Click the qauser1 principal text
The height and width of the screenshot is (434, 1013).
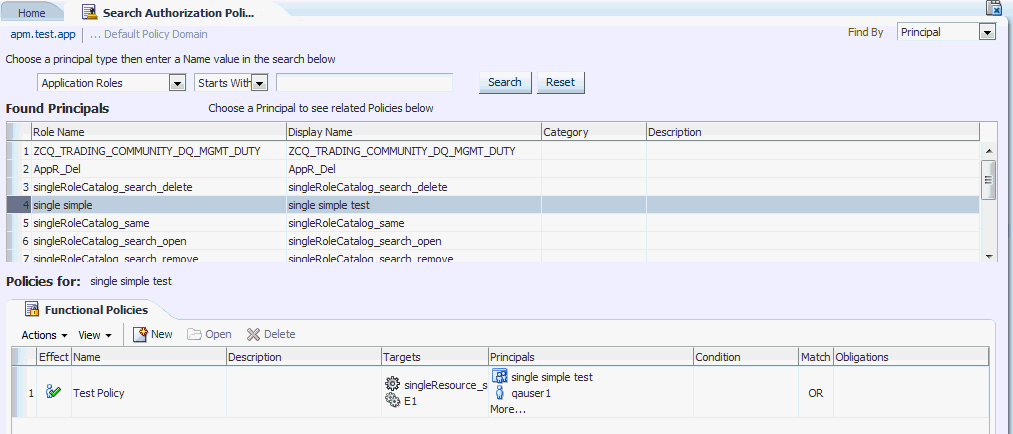(x=531, y=393)
